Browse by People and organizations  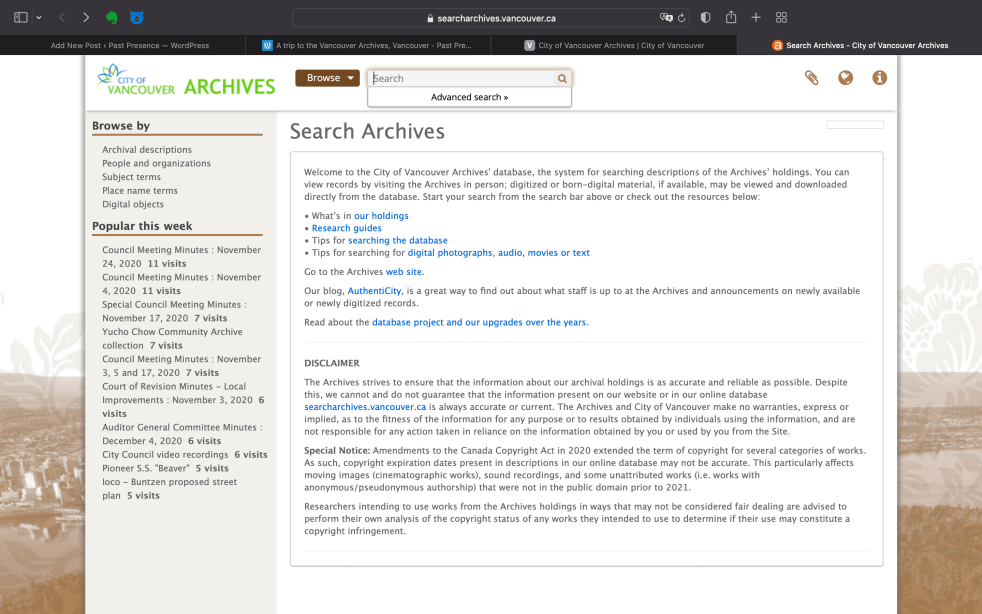[157, 164]
